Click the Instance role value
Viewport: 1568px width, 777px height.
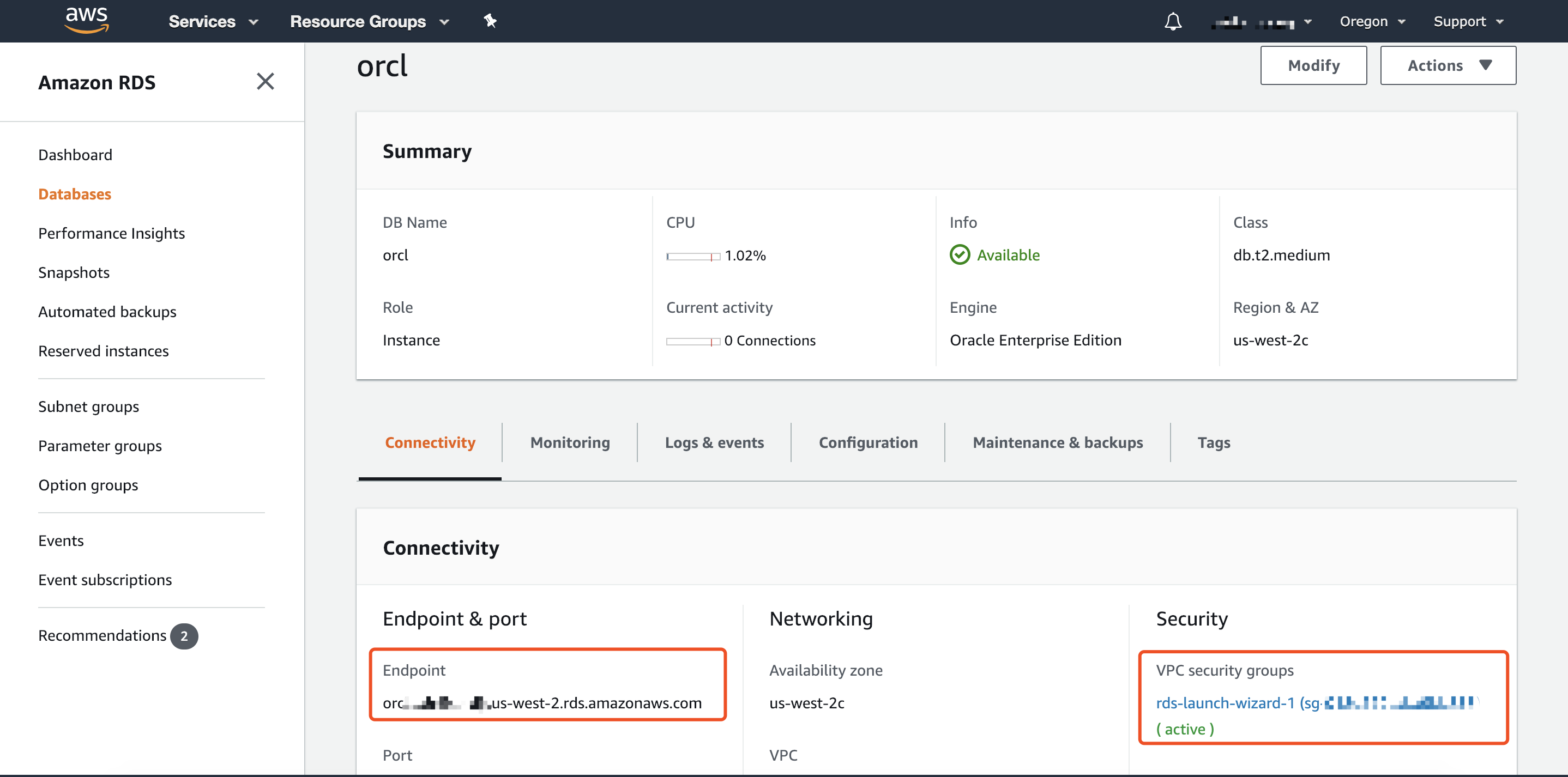[411, 339]
